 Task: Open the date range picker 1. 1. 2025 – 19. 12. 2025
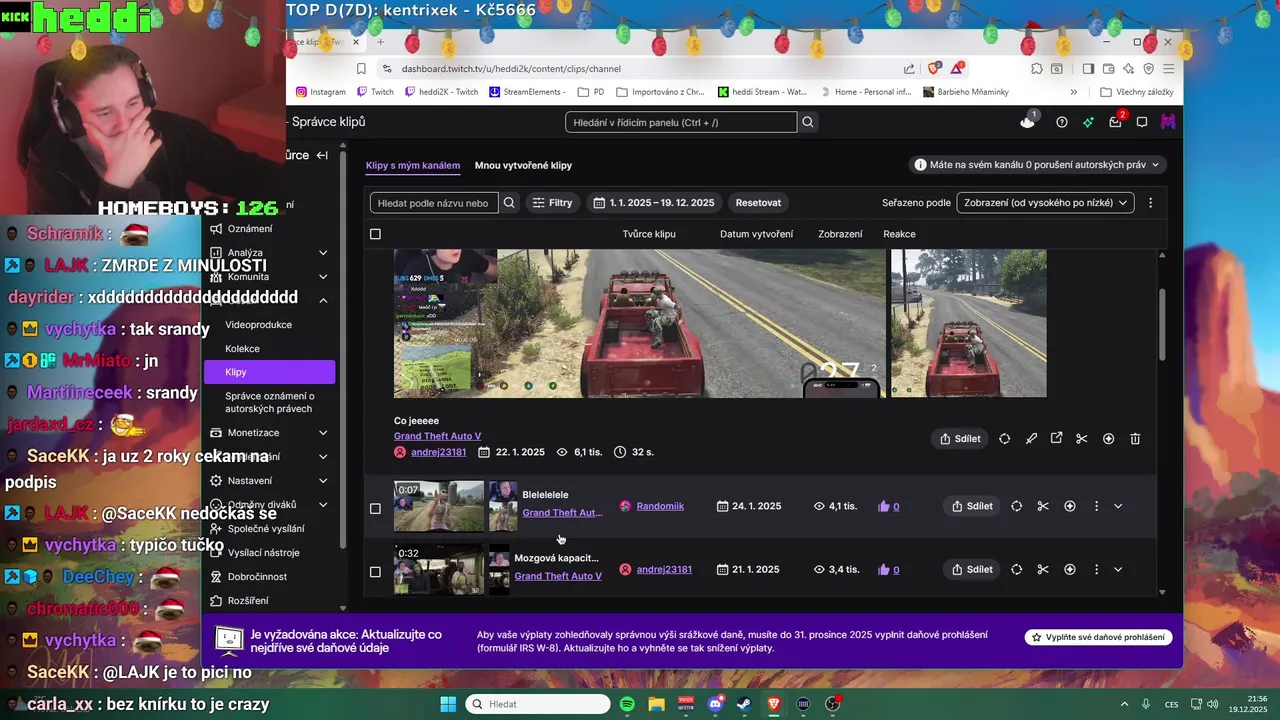(654, 202)
